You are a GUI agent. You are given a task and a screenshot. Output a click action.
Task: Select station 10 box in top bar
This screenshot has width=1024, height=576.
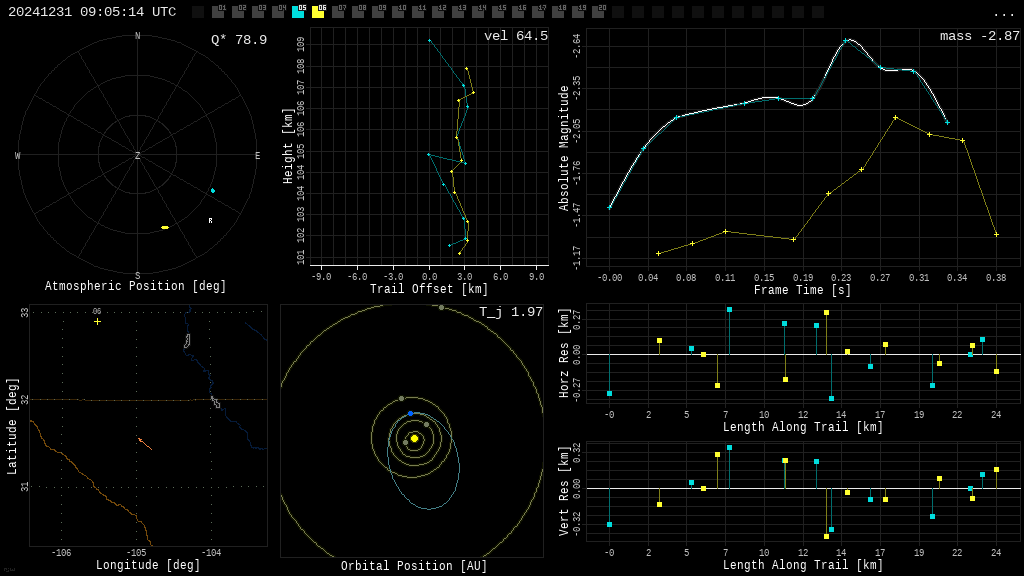[398, 12]
